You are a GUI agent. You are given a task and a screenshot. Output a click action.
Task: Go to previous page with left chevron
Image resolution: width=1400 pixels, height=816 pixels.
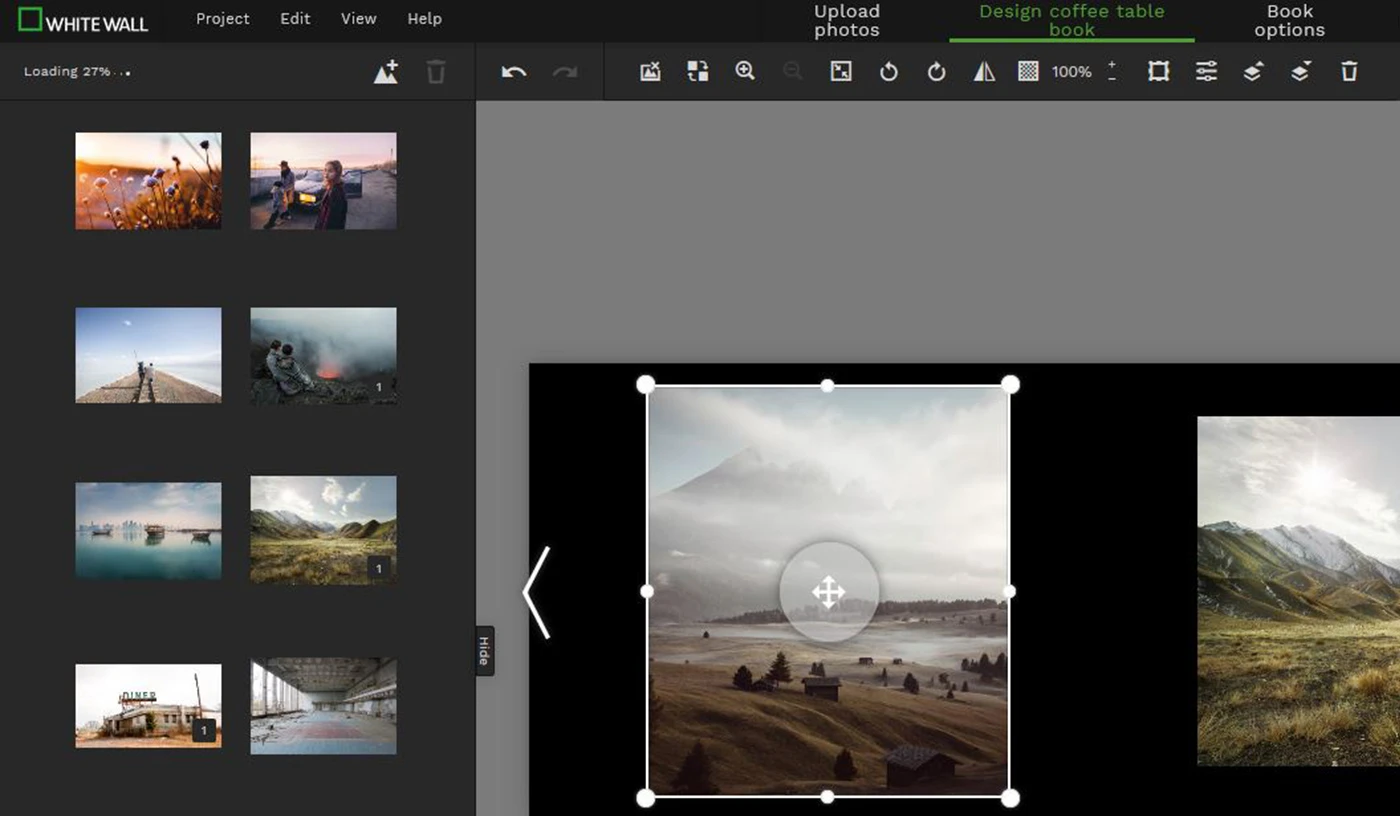coord(537,592)
